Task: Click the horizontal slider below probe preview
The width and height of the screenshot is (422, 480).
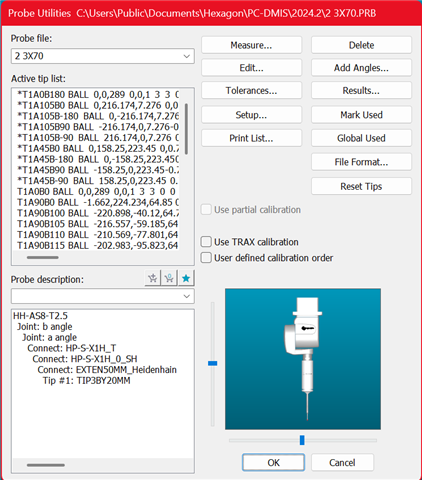Action: pyautogui.click(x=302, y=440)
